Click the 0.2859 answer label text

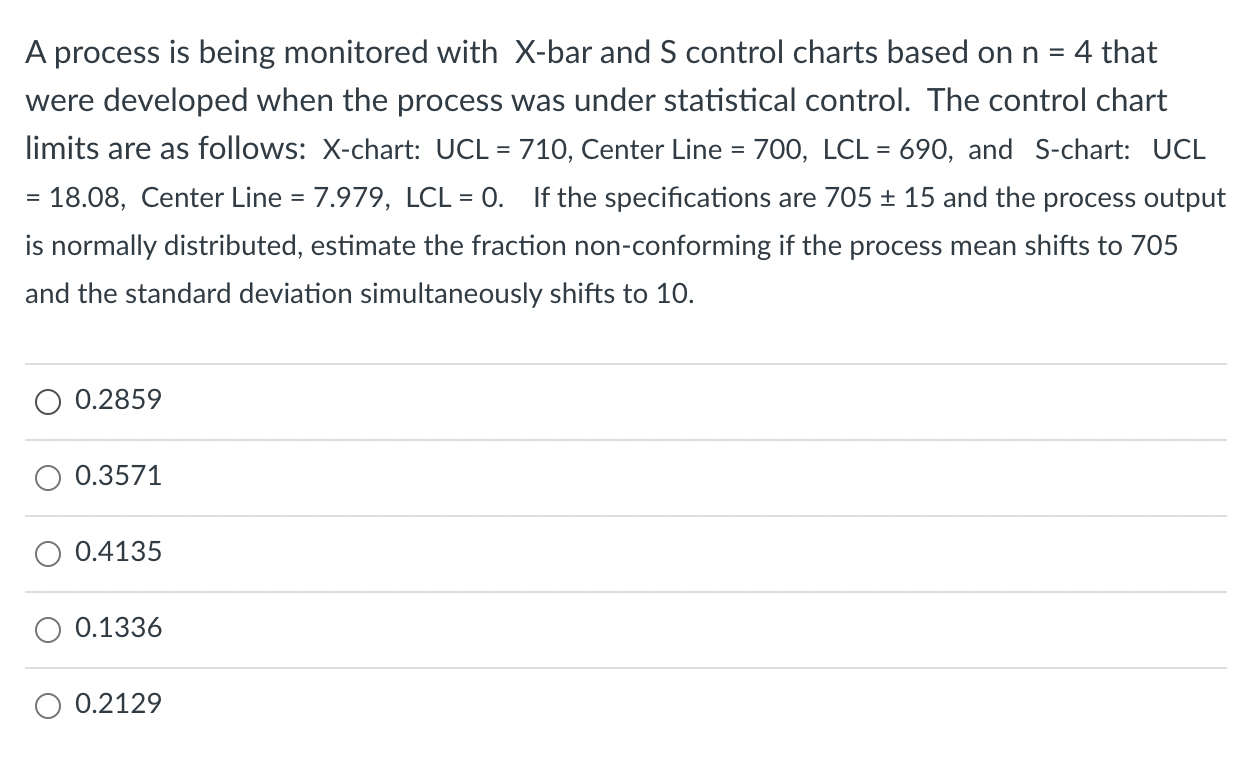(x=118, y=400)
